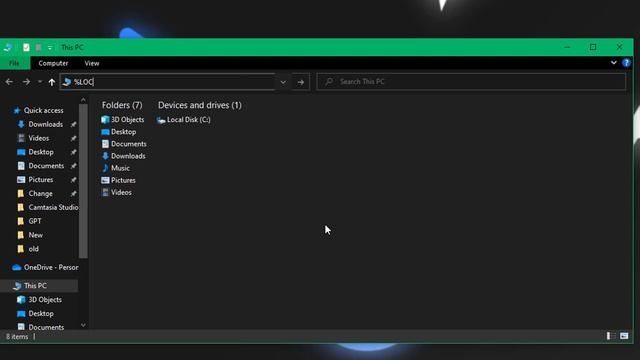Click the navigation pane scrollbar thumb

83,181
